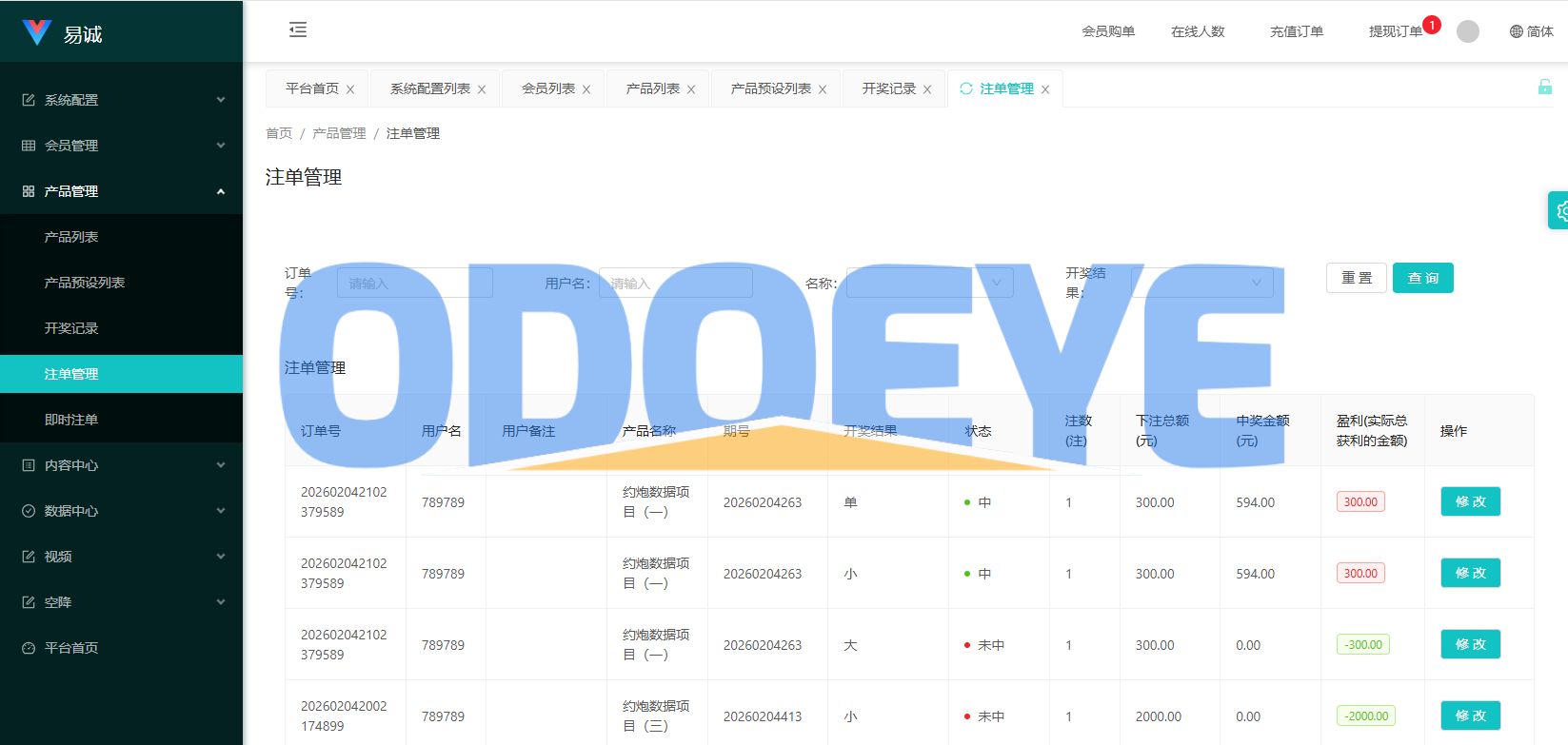Open the settings gear at right edge
1568x745 pixels.
(1560, 211)
